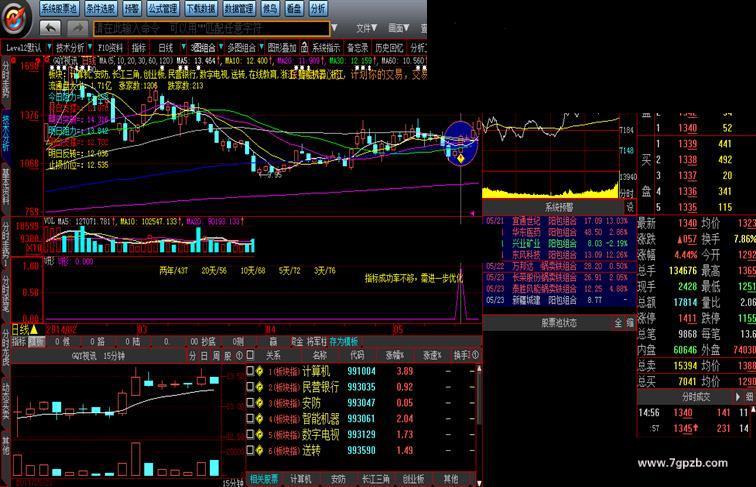The image size is (756, 487).
Task: Tick the checkbox for 智能机器 row
Action: (250, 419)
